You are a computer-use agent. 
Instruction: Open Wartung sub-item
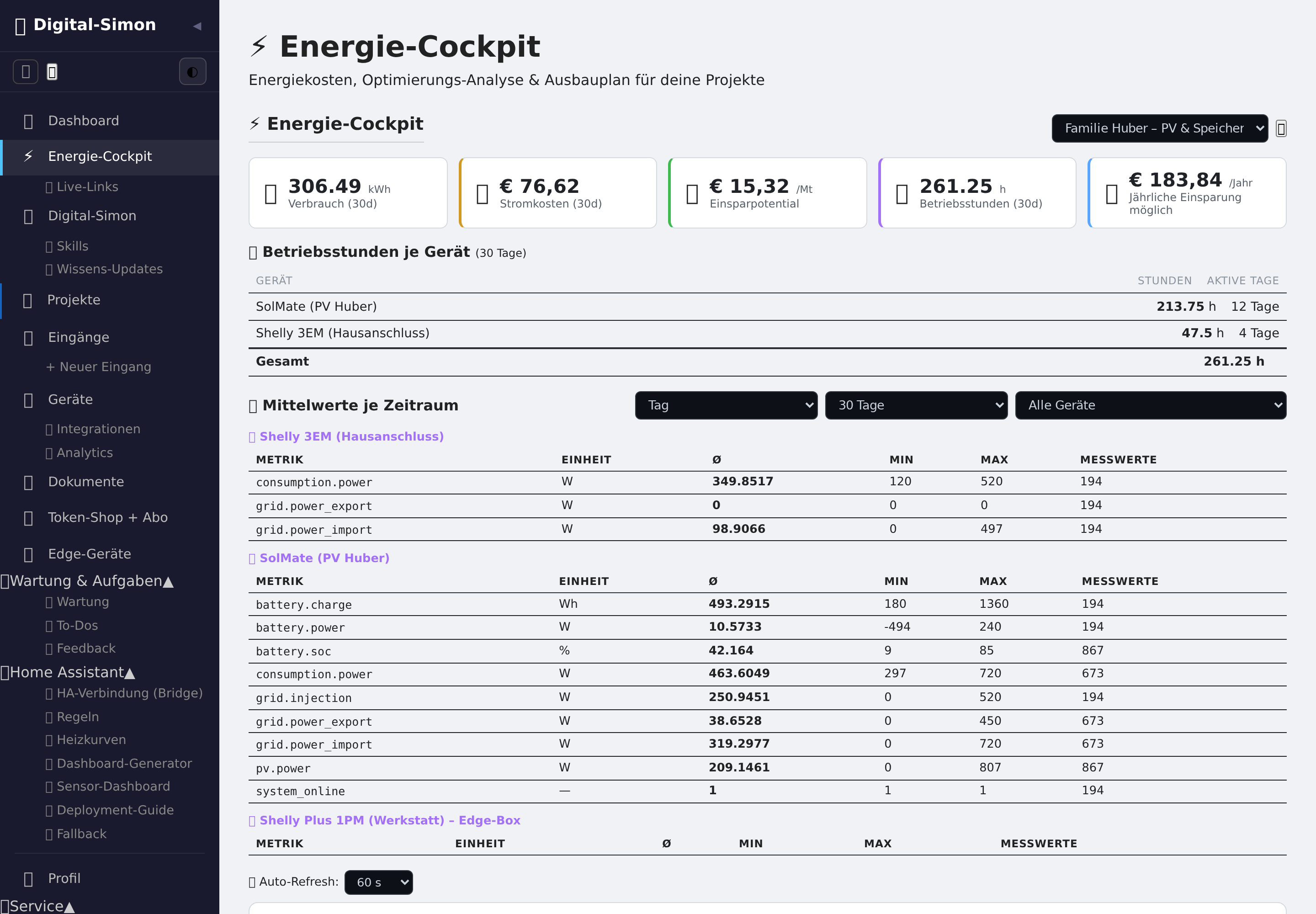point(77,602)
